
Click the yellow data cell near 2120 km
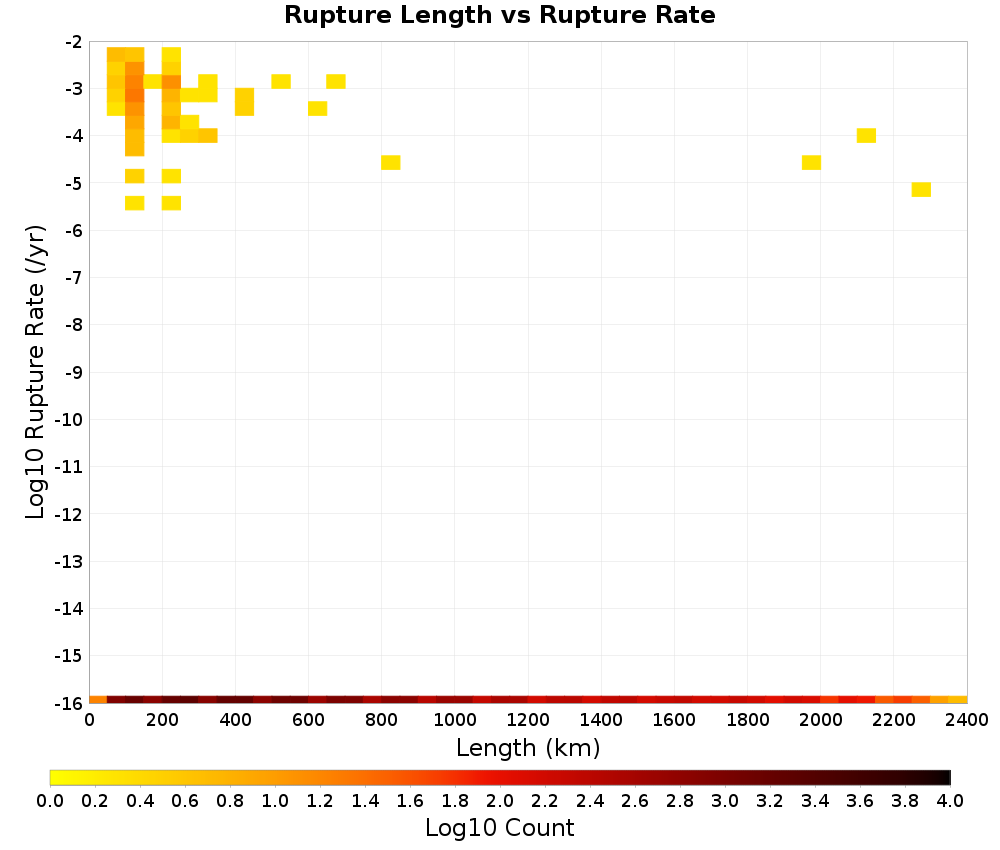pos(866,135)
